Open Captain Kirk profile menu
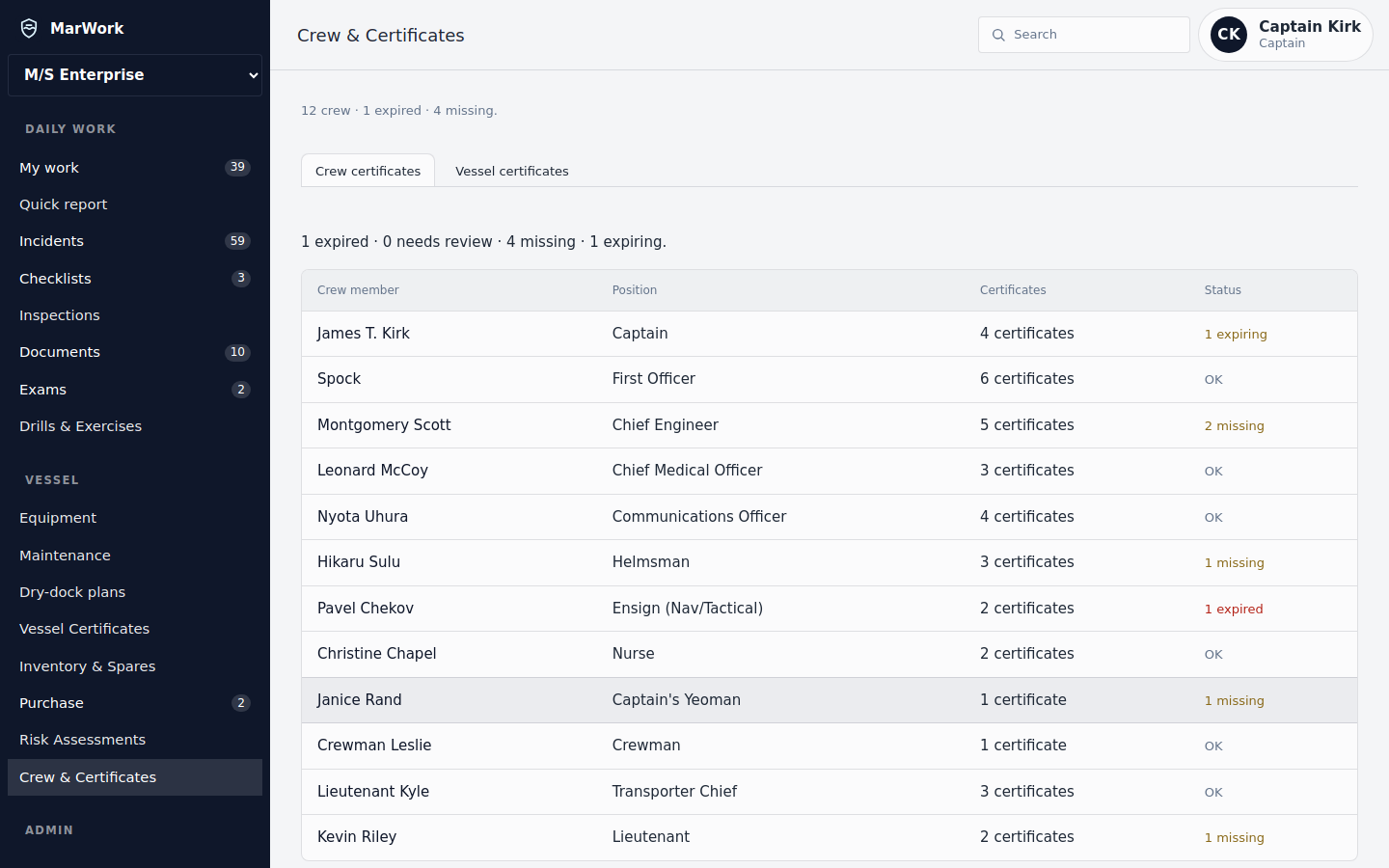This screenshot has height=868, width=1389. point(1285,35)
